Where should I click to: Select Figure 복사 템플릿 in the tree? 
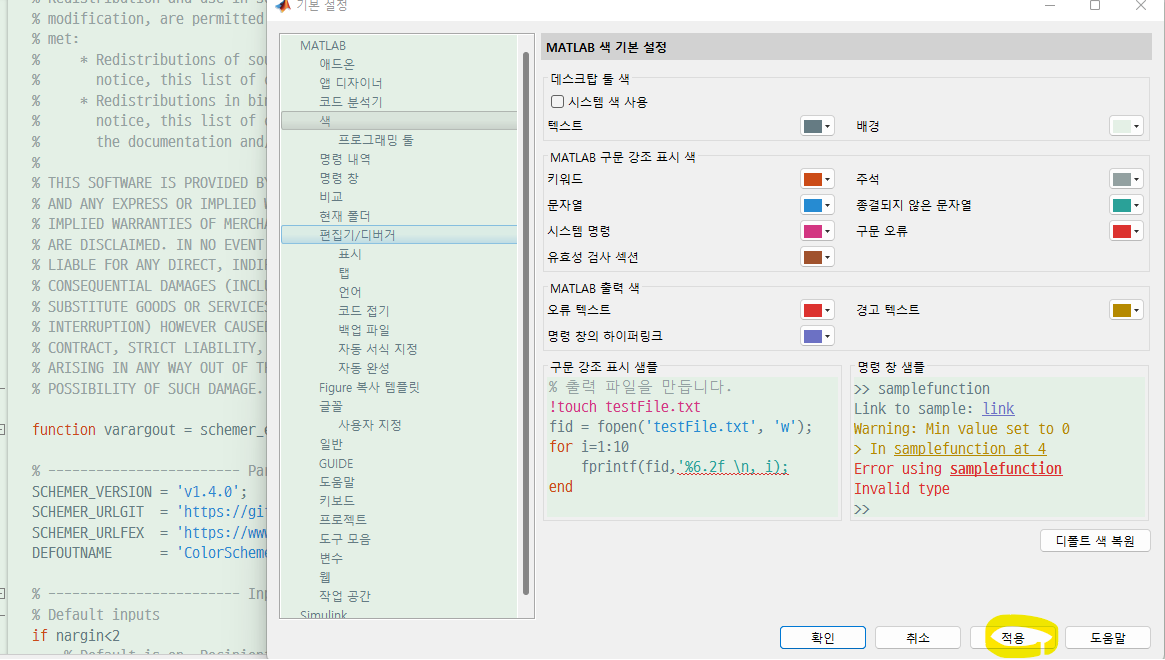pyautogui.click(x=369, y=387)
